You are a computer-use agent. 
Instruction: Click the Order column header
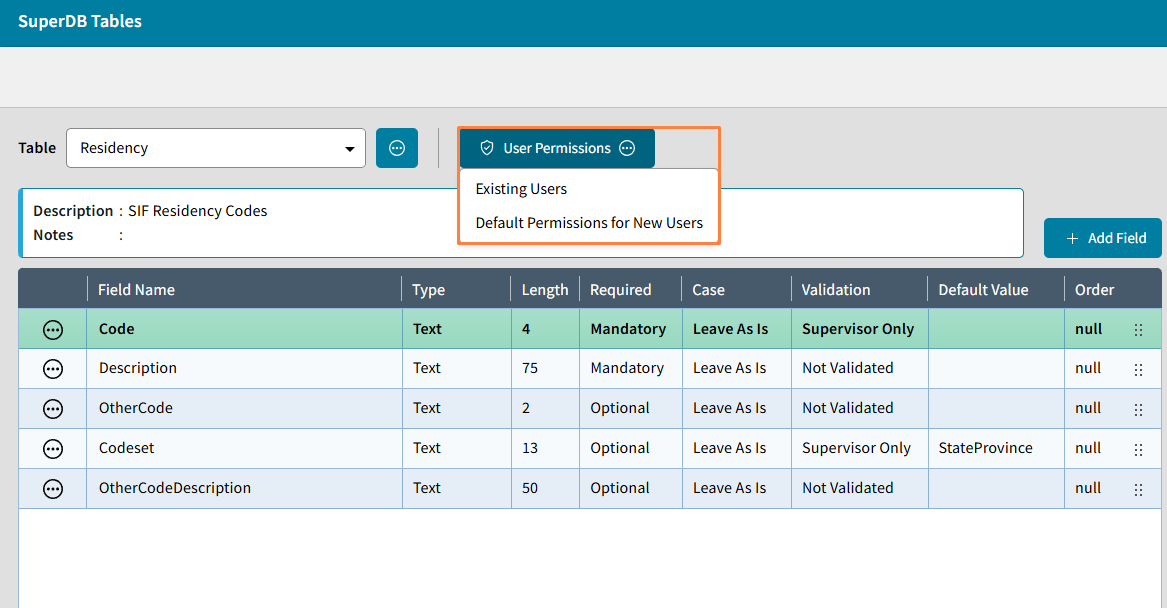1094,289
